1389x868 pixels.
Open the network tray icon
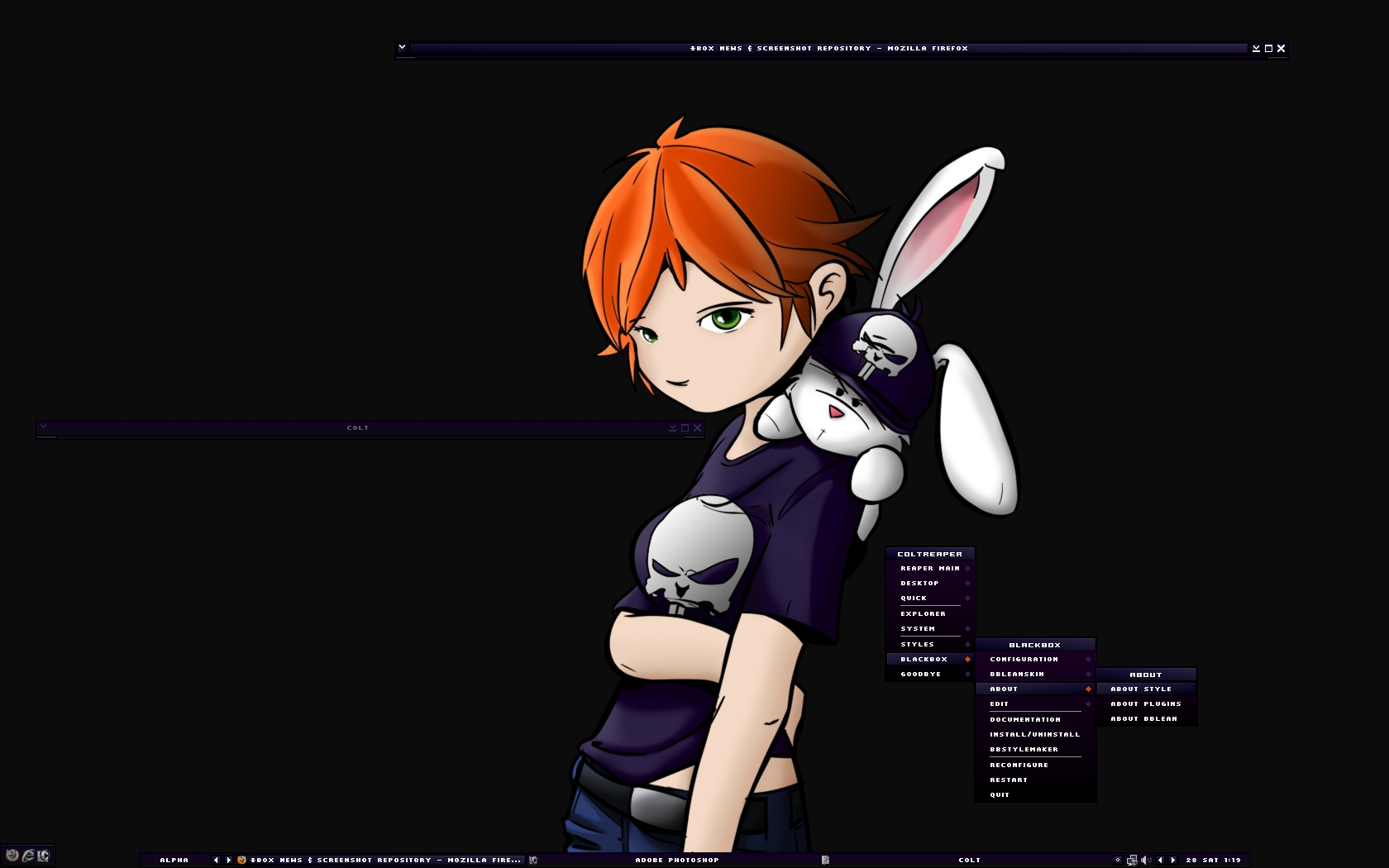[1132, 860]
